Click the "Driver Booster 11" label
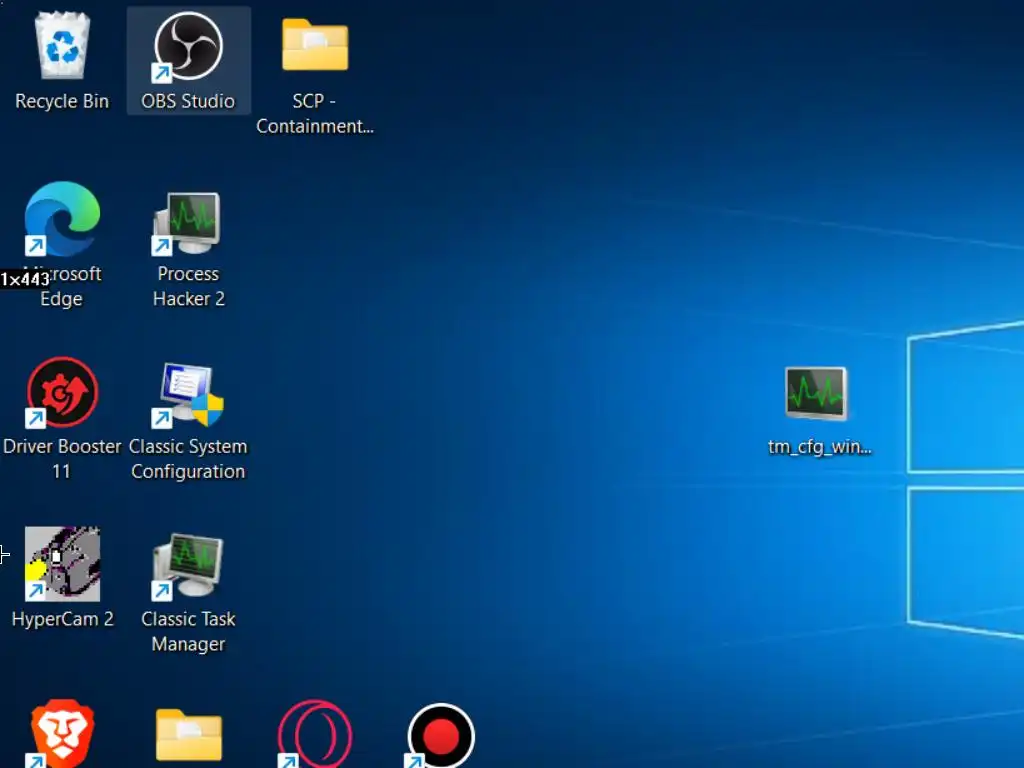Image resolution: width=1024 pixels, height=768 pixels. [62, 458]
